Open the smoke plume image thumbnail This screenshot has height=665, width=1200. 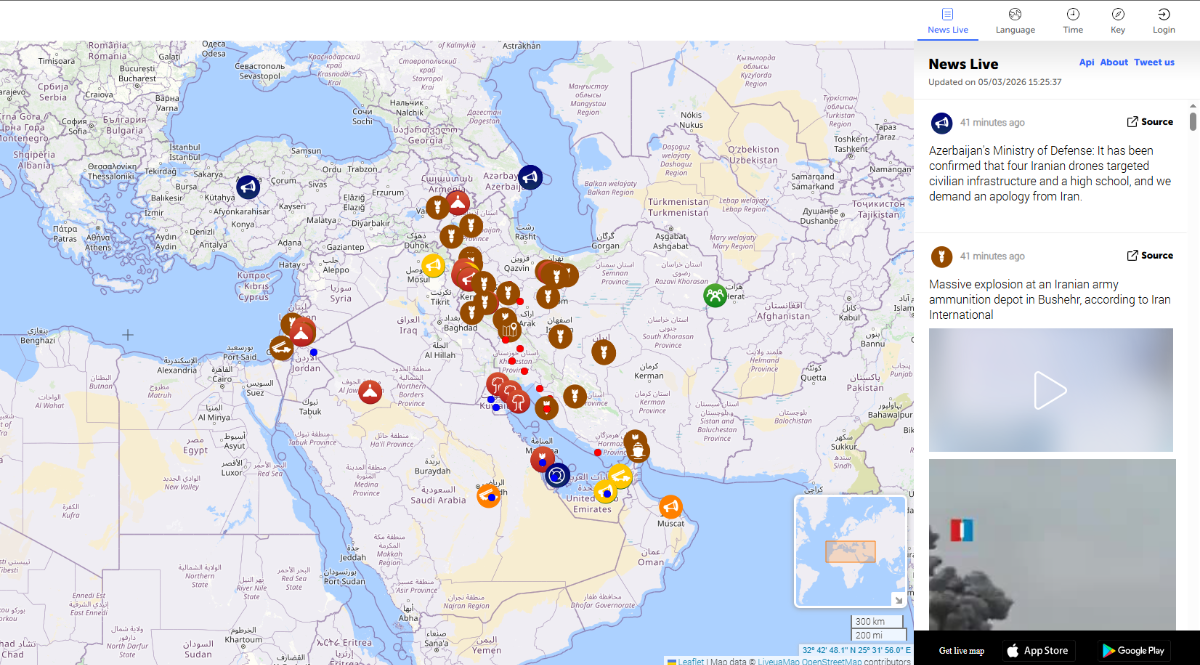(1052, 544)
